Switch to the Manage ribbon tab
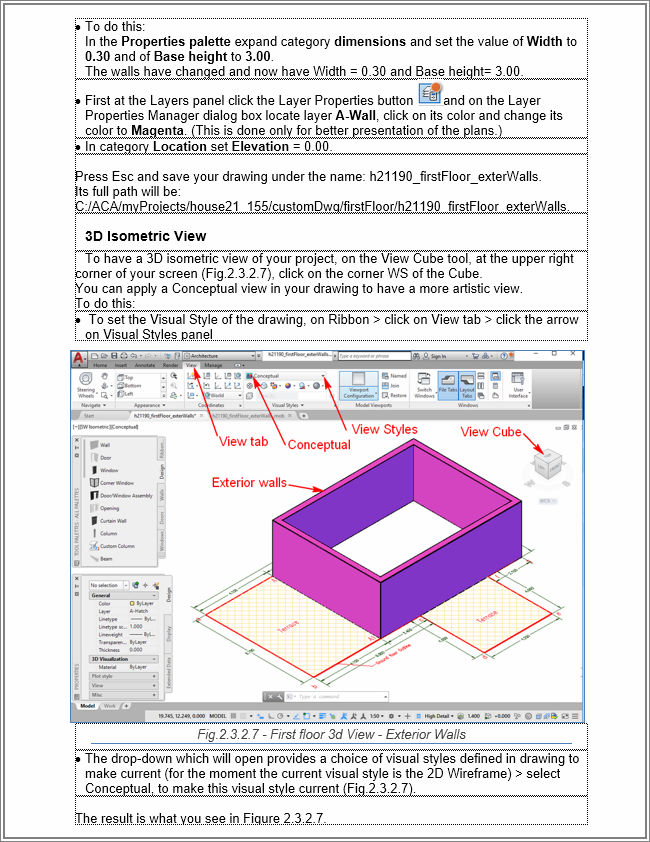The width and height of the screenshot is (650, 842). coord(213,365)
